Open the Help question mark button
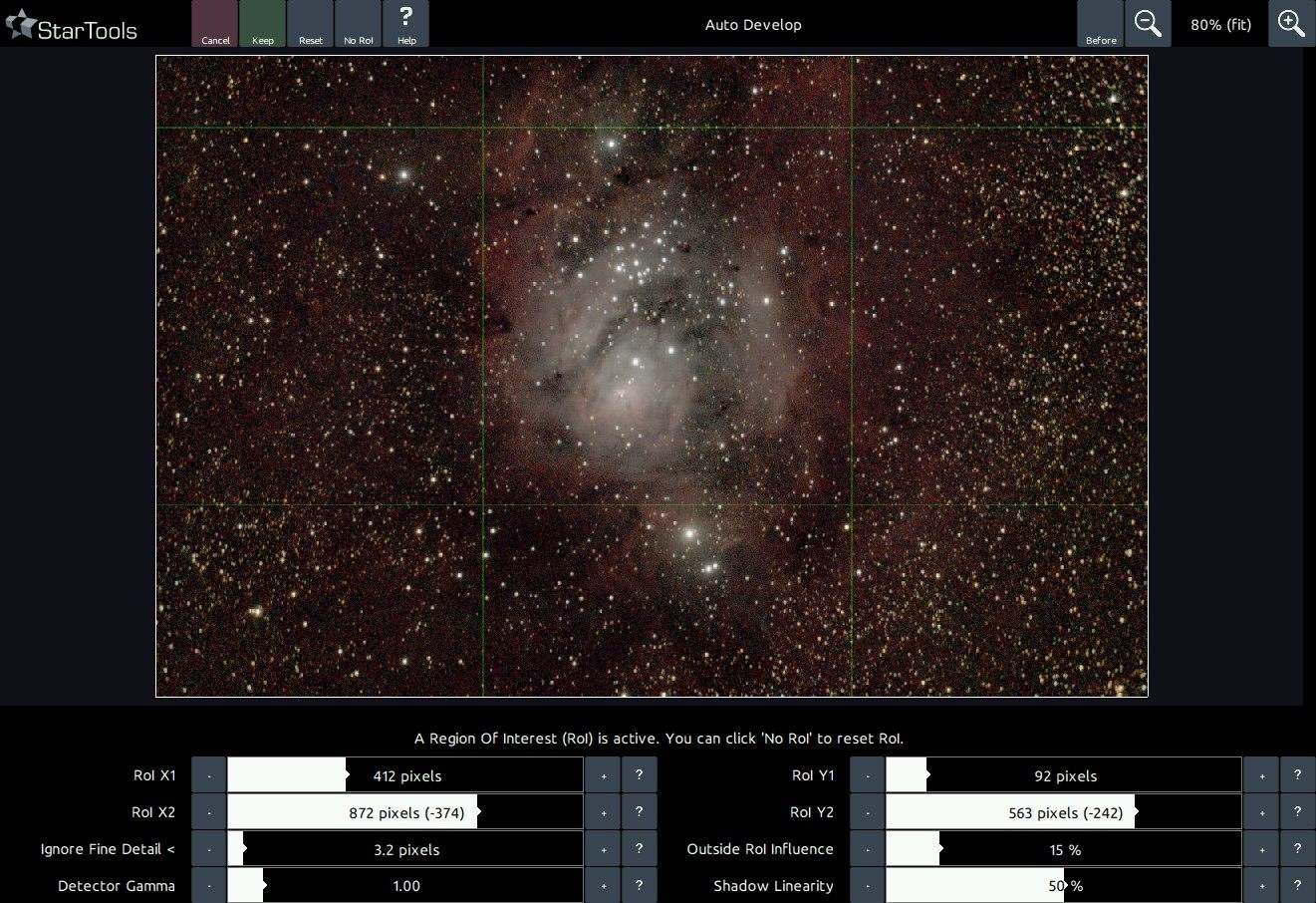 [405, 24]
